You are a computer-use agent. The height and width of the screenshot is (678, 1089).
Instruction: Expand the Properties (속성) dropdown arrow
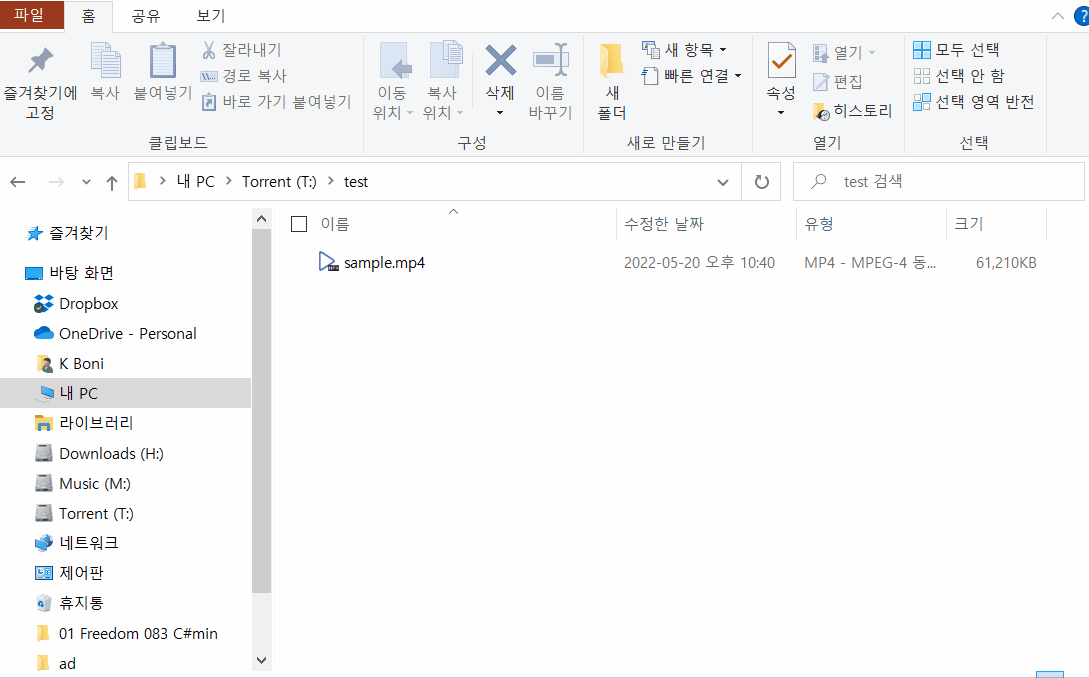[x=781, y=113]
